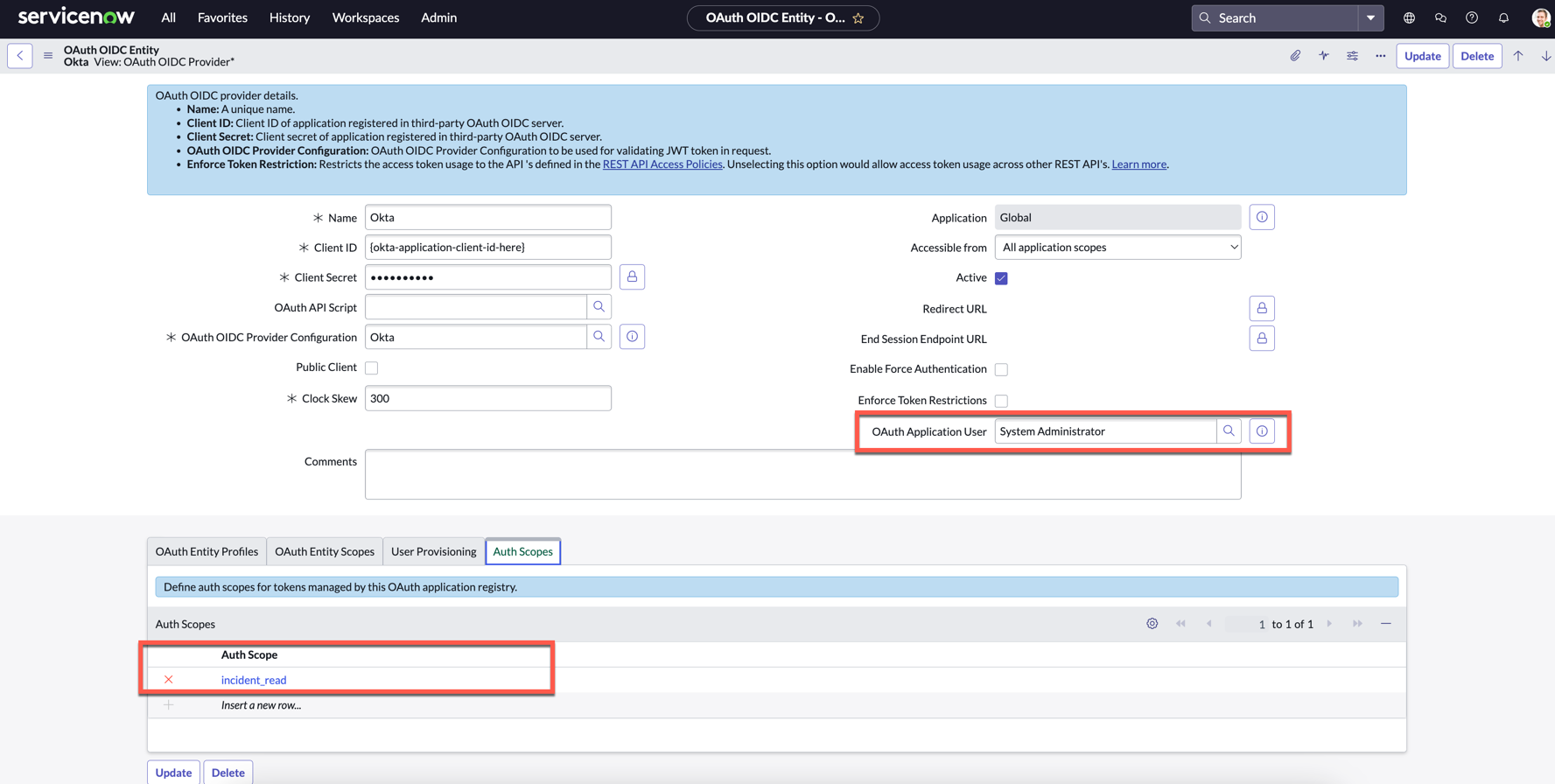Preview the OAuth Application User info icon
The image size is (1555, 784).
(x=1262, y=431)
